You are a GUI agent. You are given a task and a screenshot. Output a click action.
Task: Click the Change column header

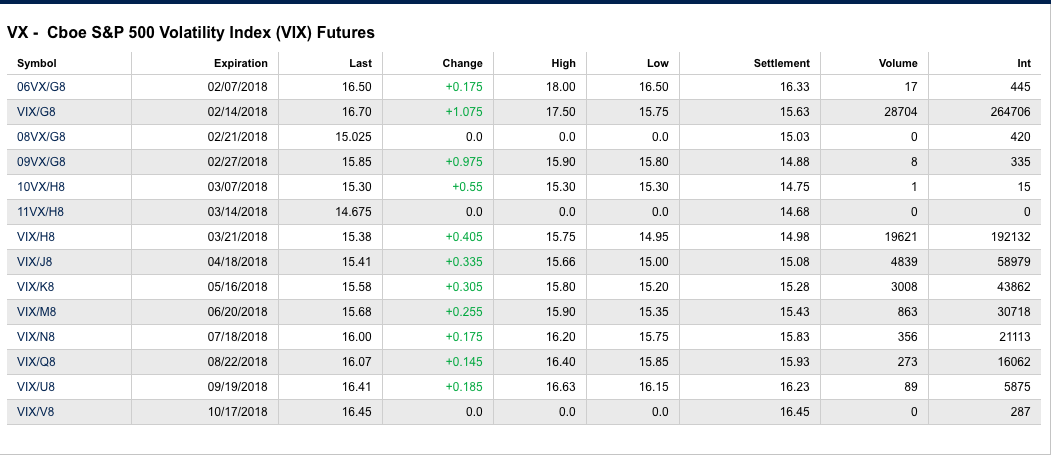tap(462, 63)
